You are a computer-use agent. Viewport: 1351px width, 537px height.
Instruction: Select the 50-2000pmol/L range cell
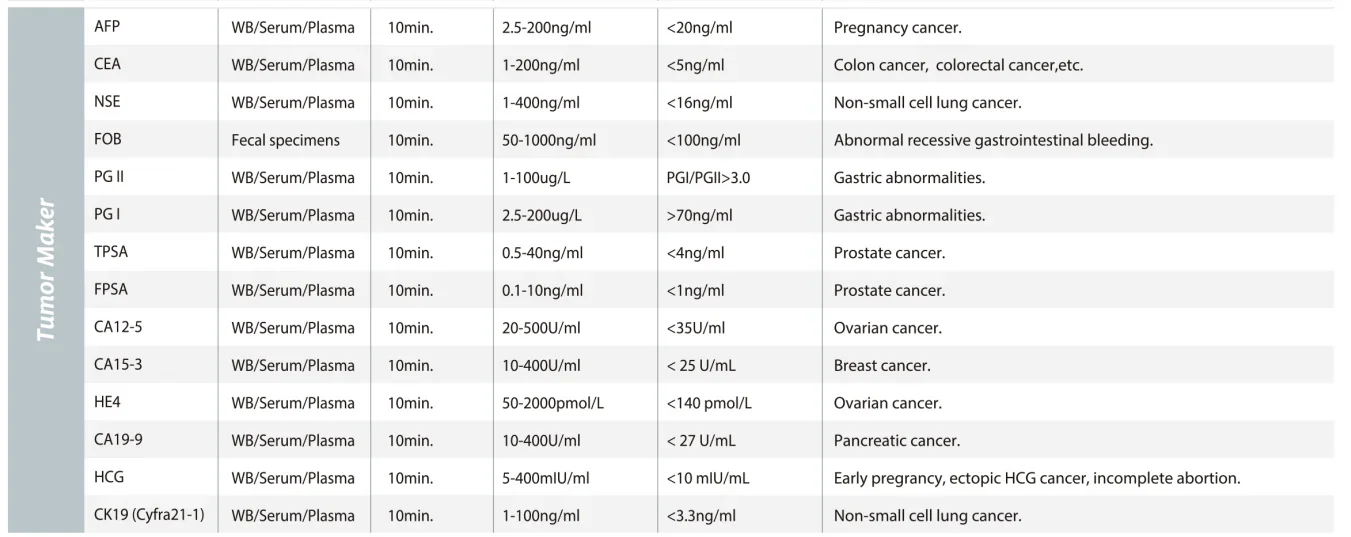point(552,403)
